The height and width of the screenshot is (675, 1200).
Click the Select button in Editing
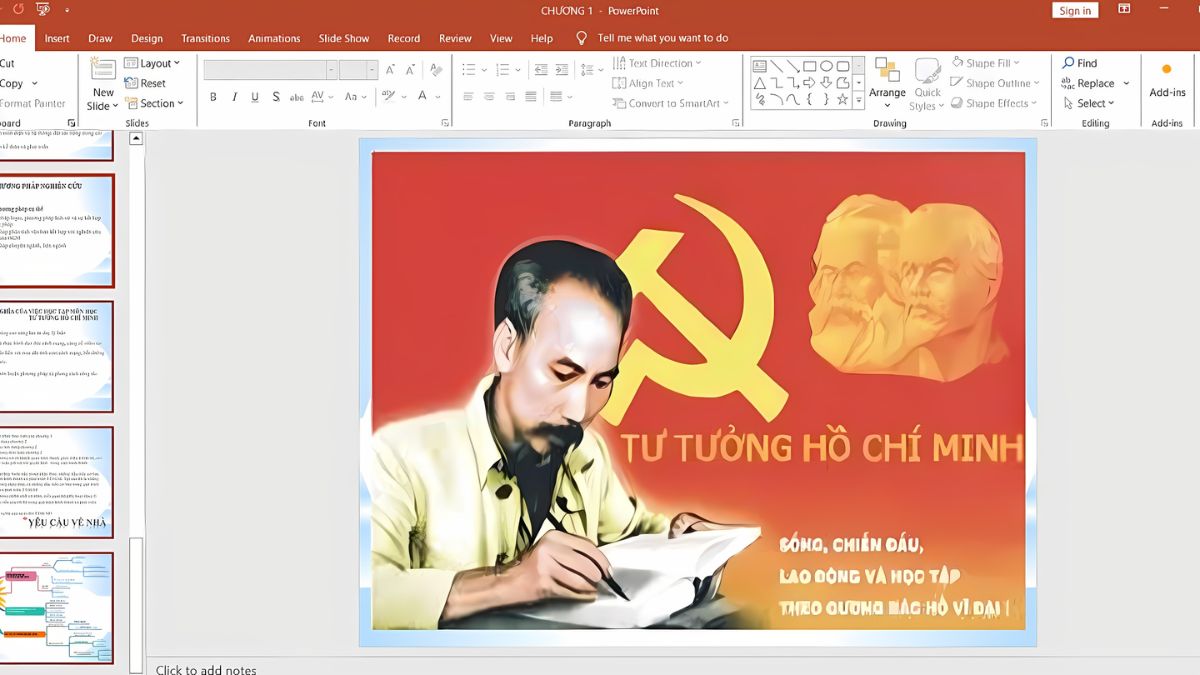click(x=1089, y=103)
